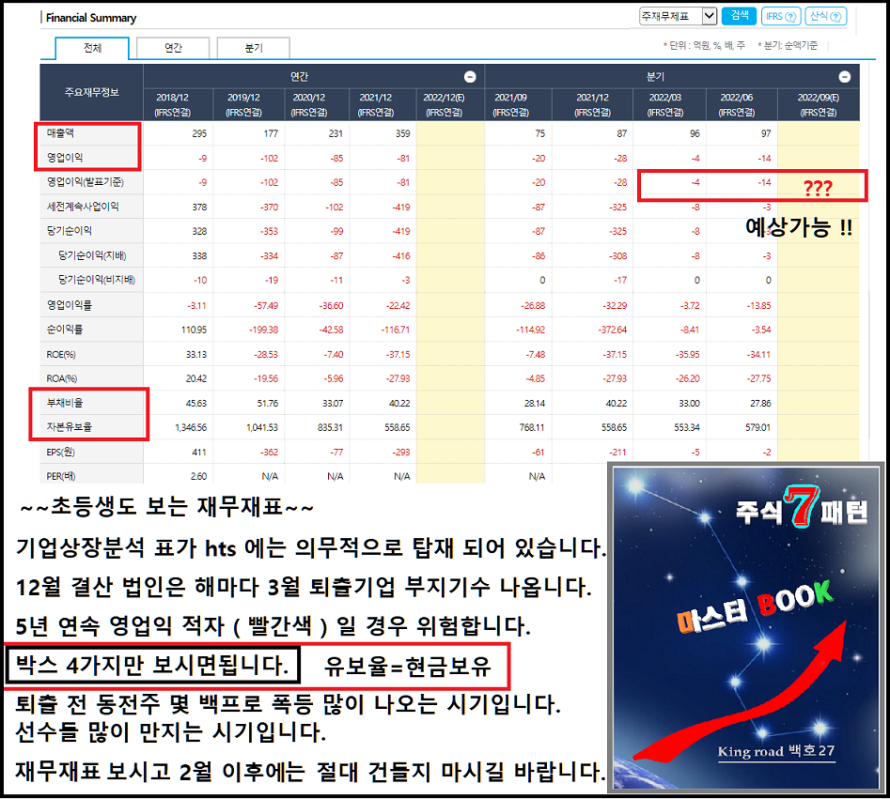The image size is (890, 799).
Task: Open the IFRS help button
Action: [x=780, y=16]
